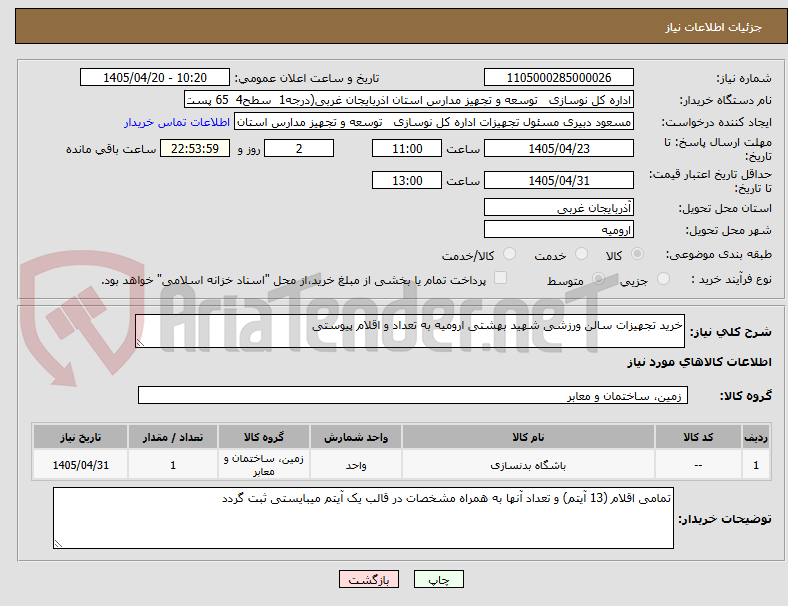Click the چاپ print button
Viewport: 788px width, 606px height.
click(x=439, y=579)
